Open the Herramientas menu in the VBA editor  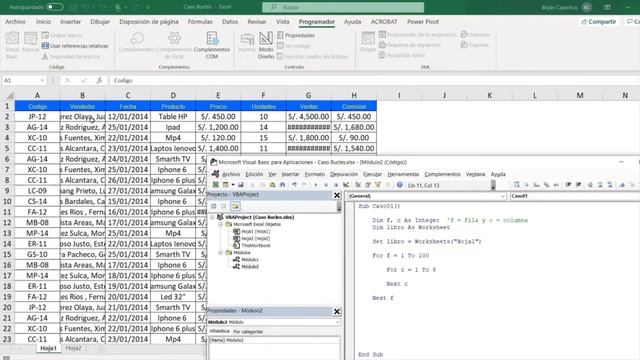click(403, 174)
